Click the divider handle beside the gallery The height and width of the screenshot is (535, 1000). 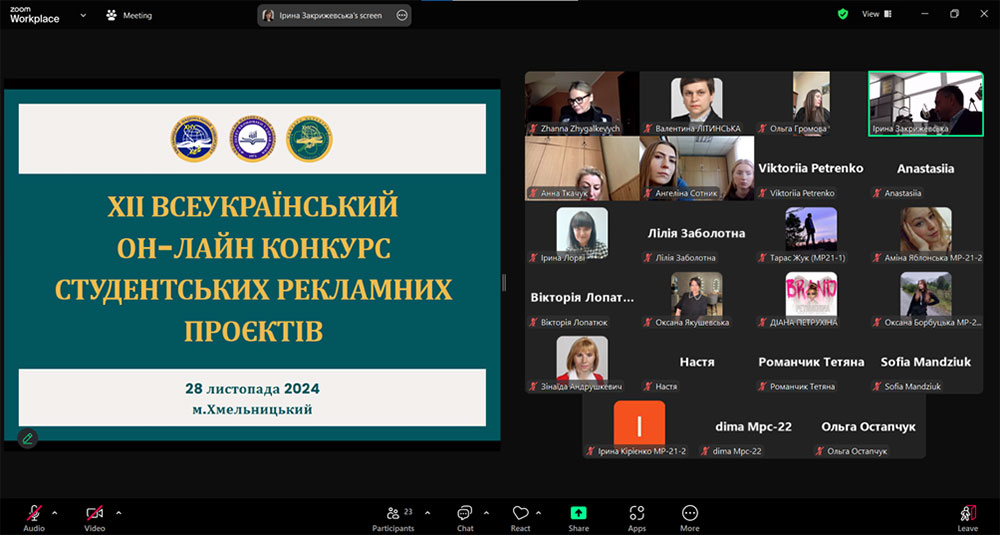[x=504, y=282]
